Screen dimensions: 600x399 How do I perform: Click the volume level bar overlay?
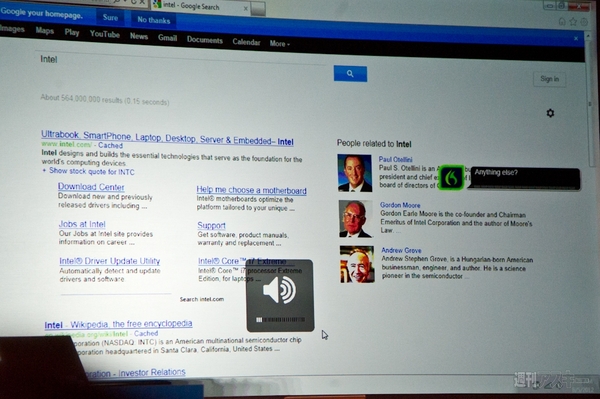pos(280,319)
